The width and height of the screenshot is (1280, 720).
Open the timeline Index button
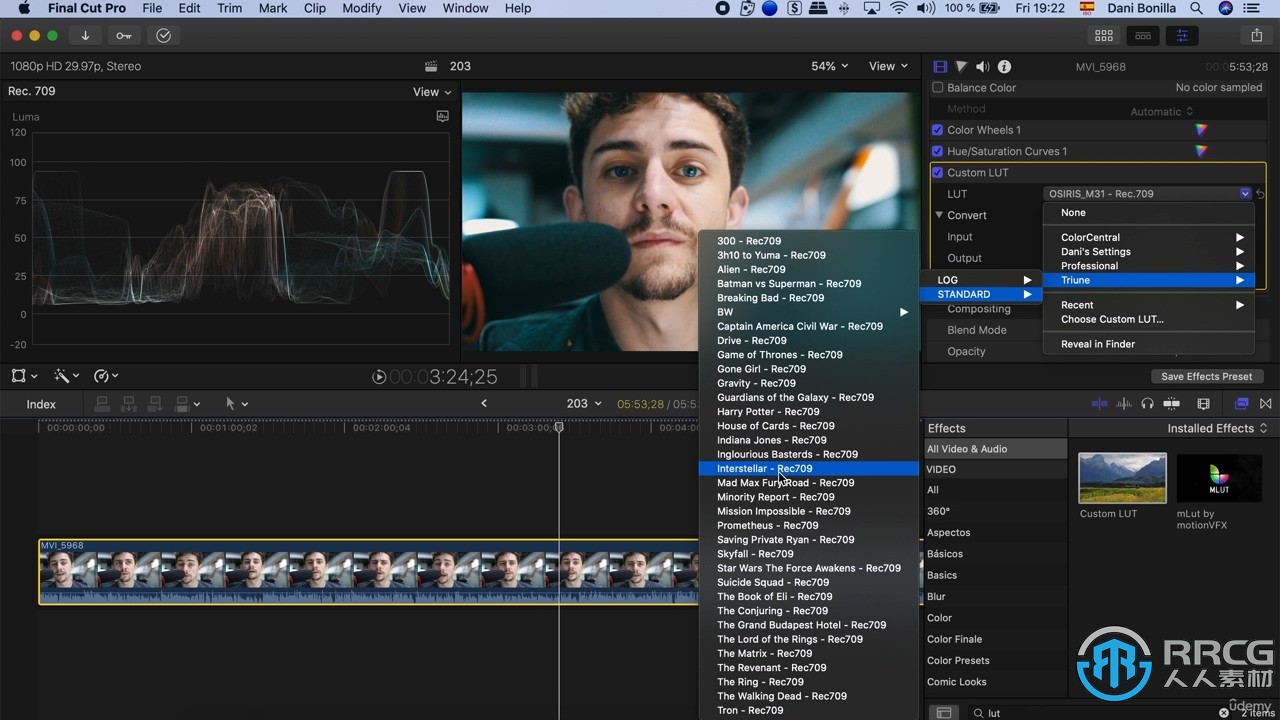[41, 404]
